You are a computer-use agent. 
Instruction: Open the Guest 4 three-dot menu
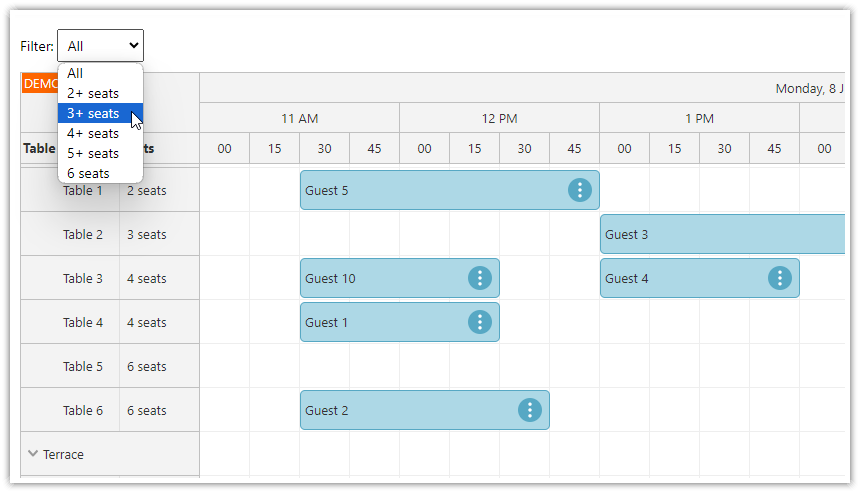(780, 278)
